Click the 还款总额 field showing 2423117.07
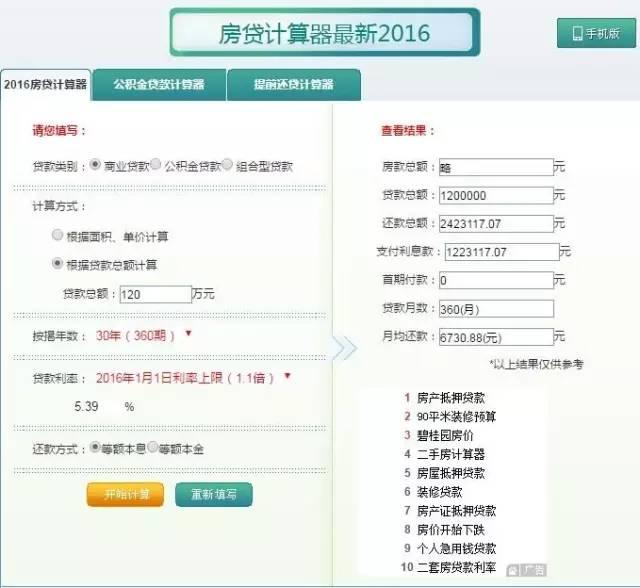The height and width of the screenshot is (588, 640). click(x=496, y=224)
